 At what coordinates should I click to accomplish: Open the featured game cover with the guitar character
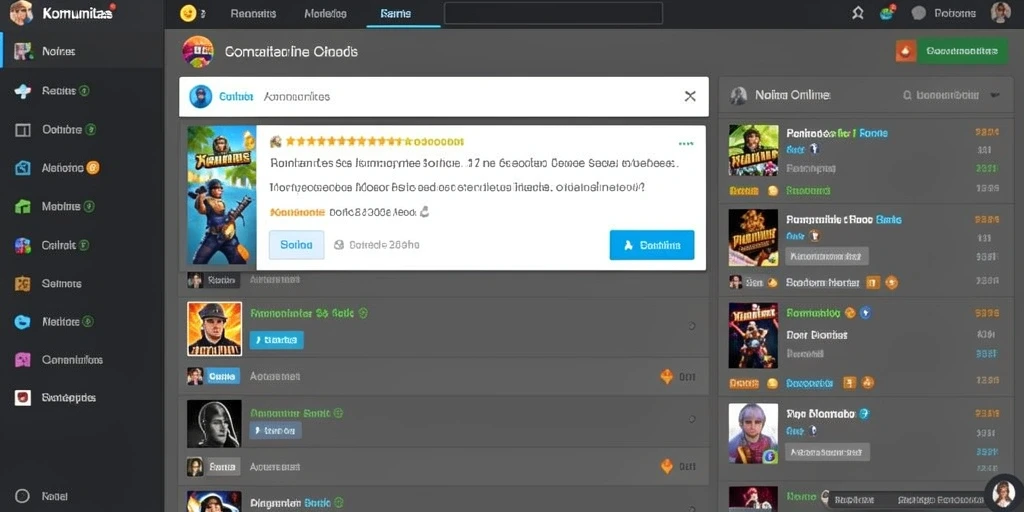pos(221,195)
